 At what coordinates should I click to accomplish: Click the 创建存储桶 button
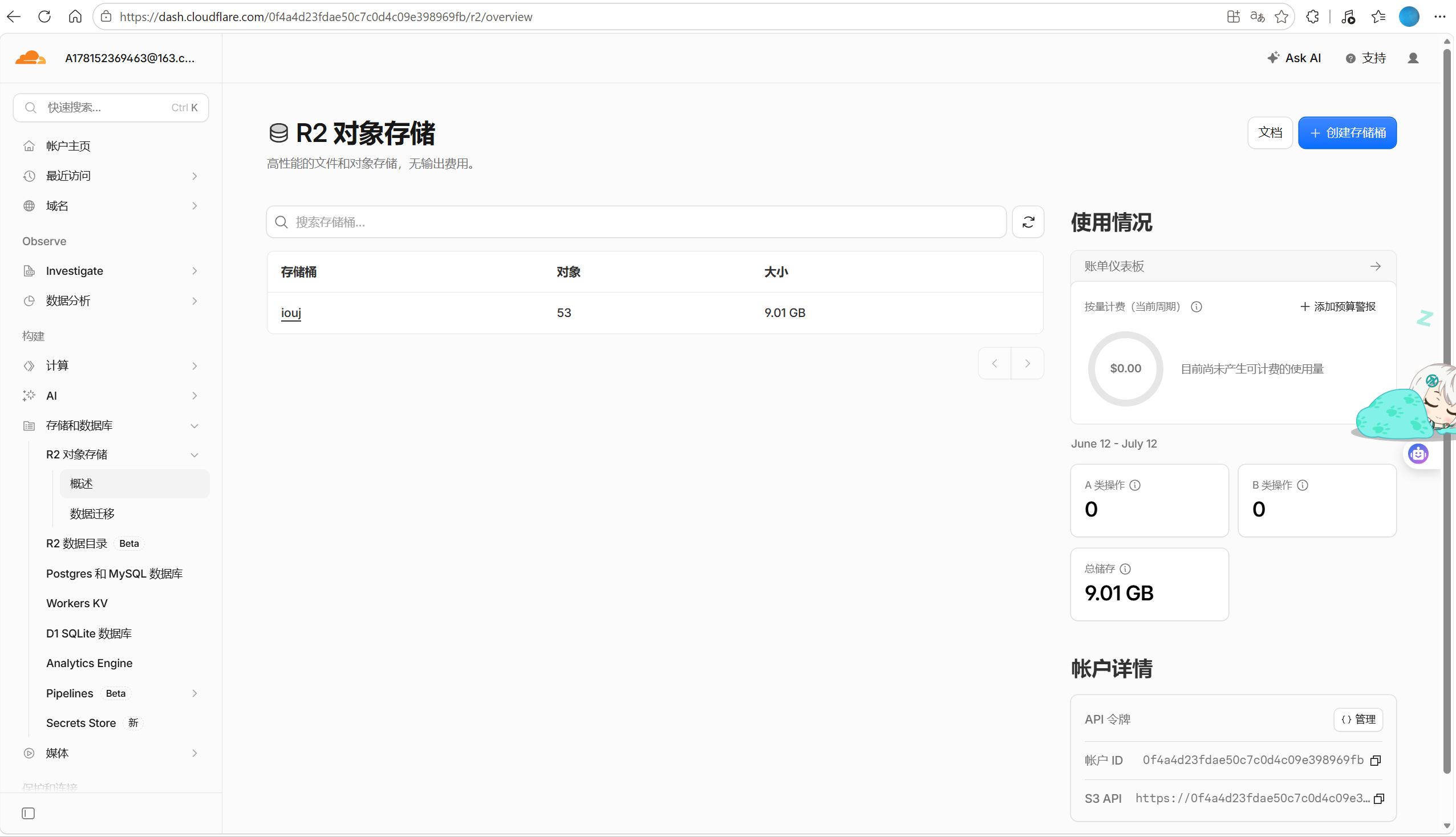[x=1347, y=133]
